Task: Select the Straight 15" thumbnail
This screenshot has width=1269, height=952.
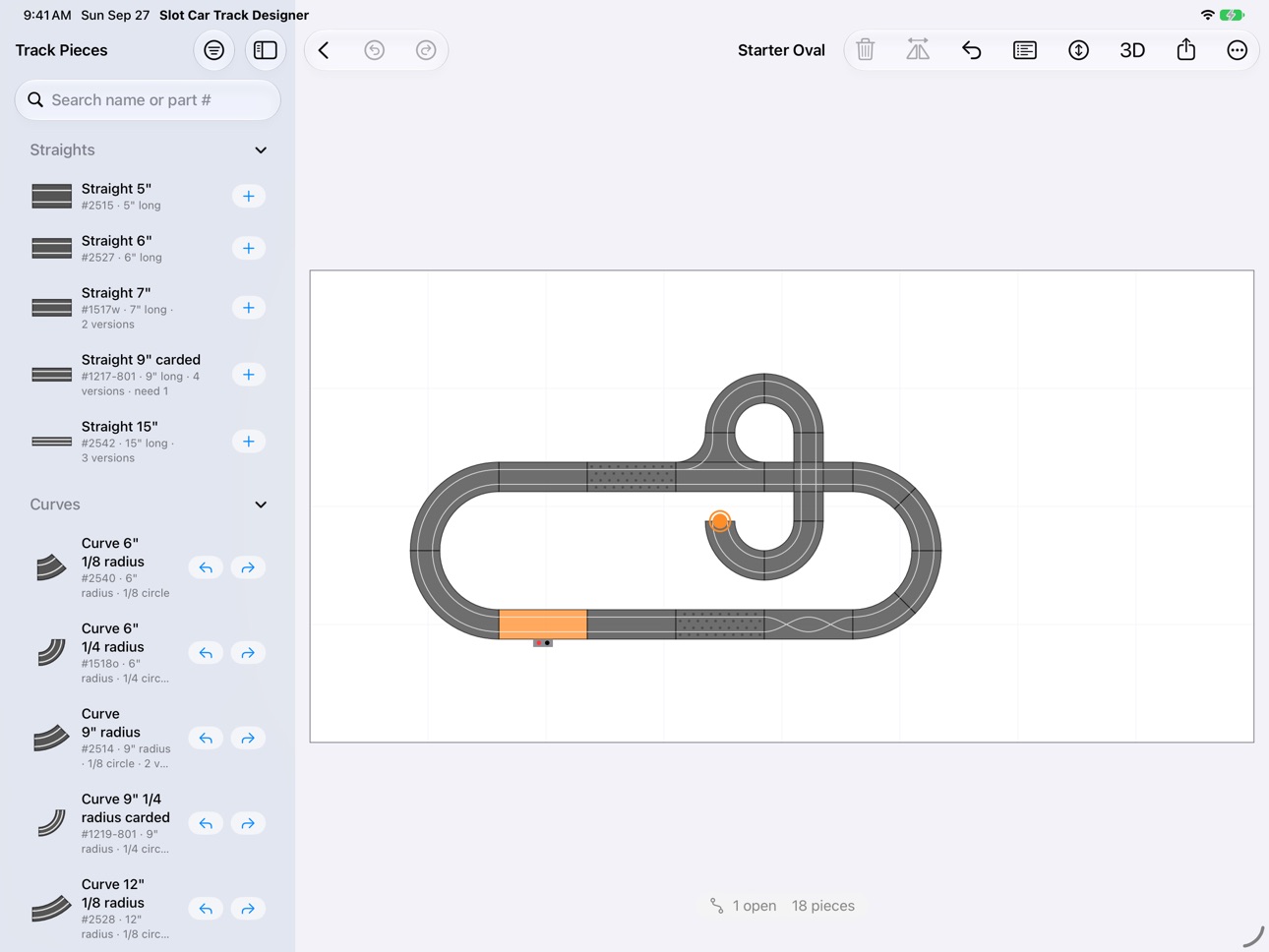Action: [51, 442]
